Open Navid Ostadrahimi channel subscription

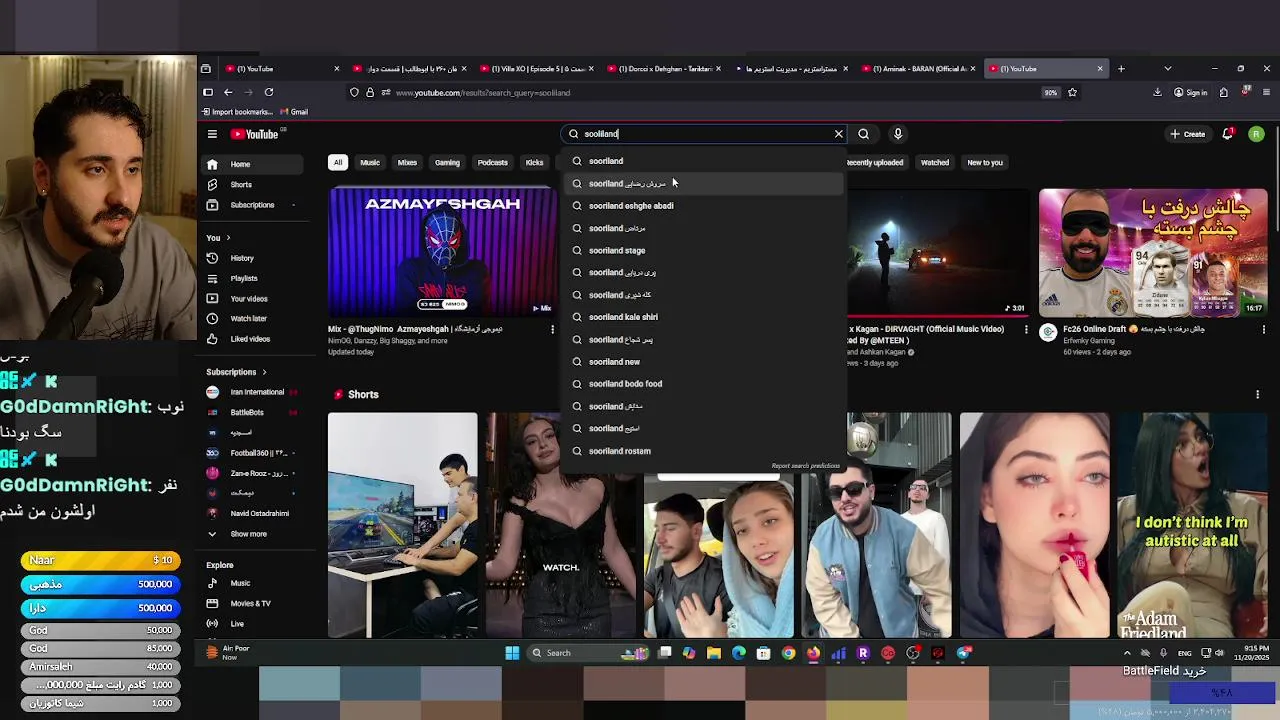click(x=253, y=513)
